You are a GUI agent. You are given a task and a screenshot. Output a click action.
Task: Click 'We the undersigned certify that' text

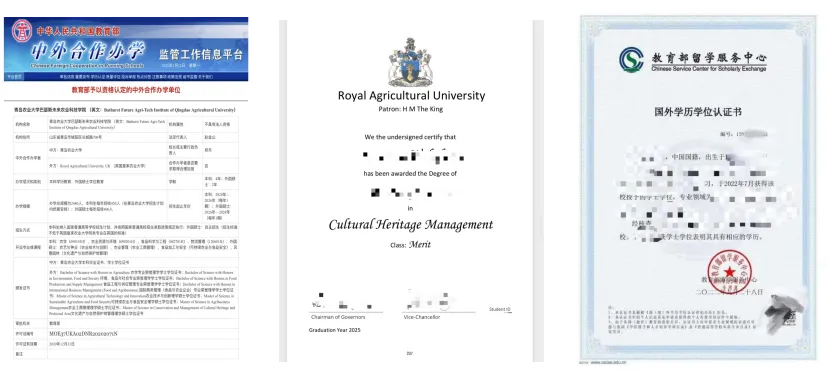click(x=410, y=137)
